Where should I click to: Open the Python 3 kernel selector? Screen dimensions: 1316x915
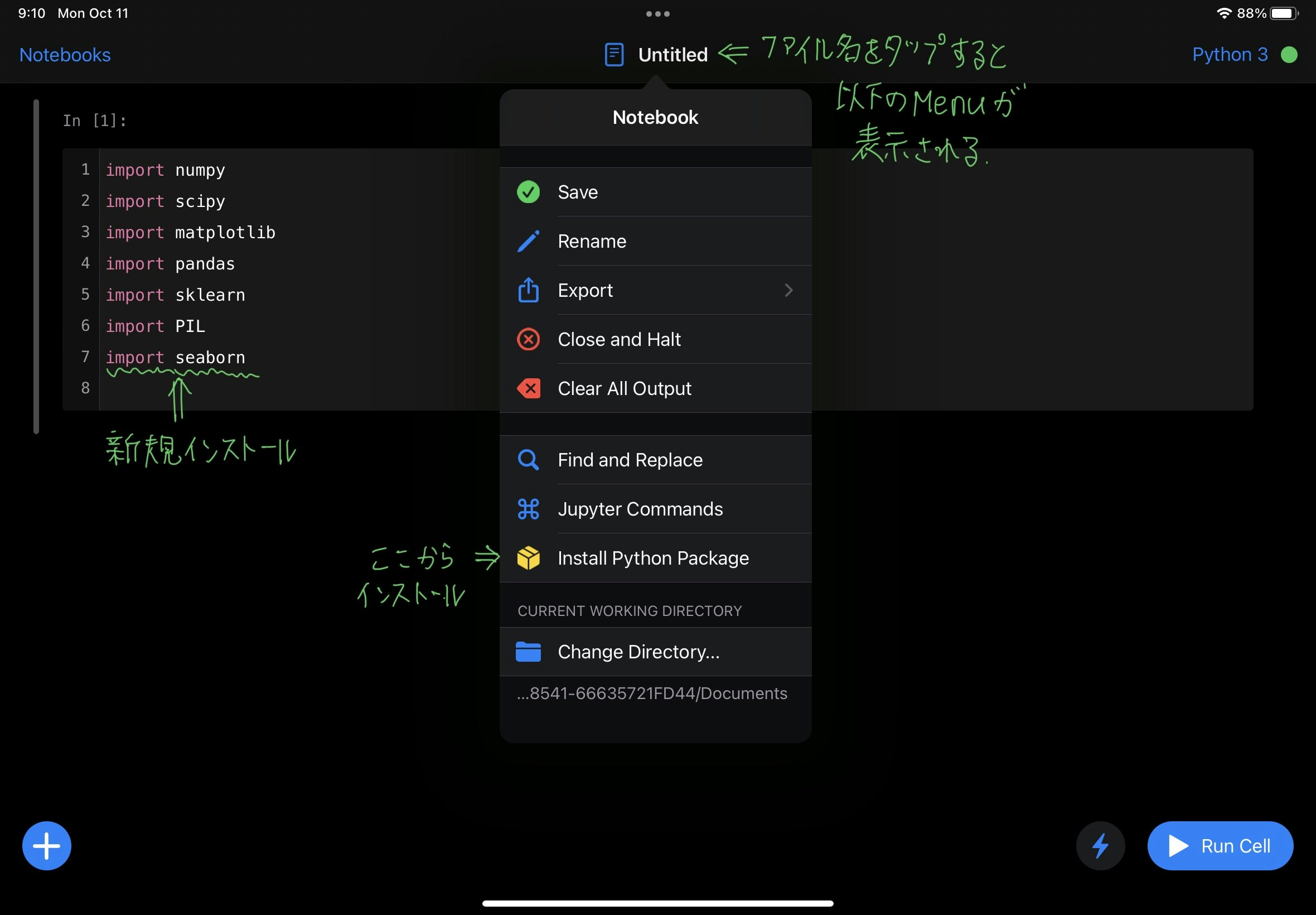(1230, 55)
